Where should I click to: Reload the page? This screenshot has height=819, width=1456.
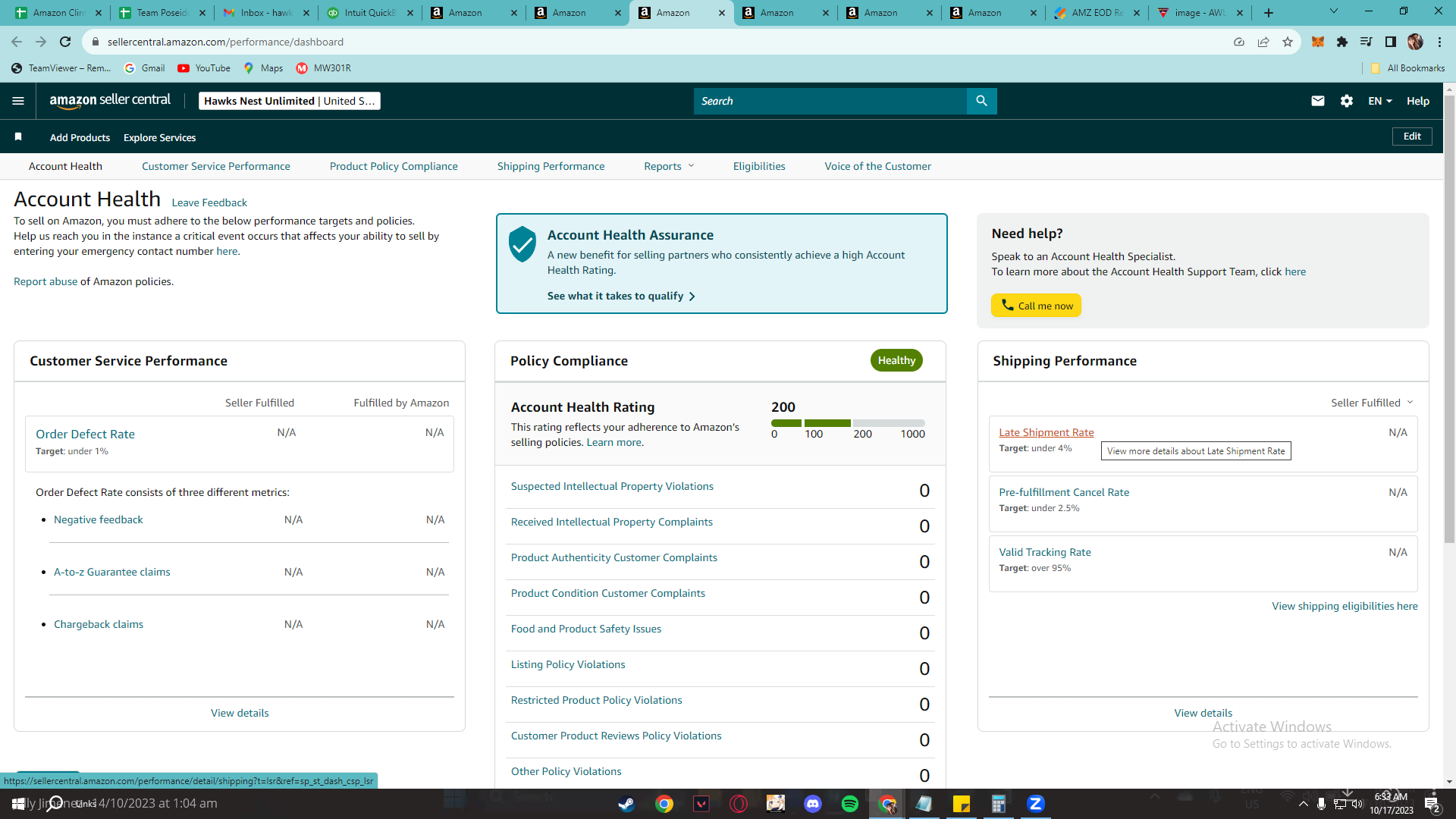click(65, 42)
